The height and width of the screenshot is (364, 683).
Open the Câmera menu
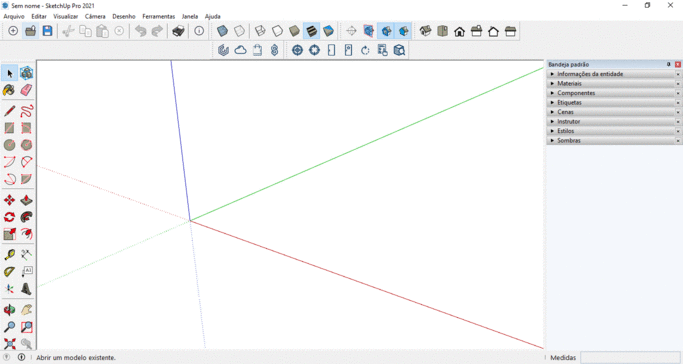[x=95, y=16]
